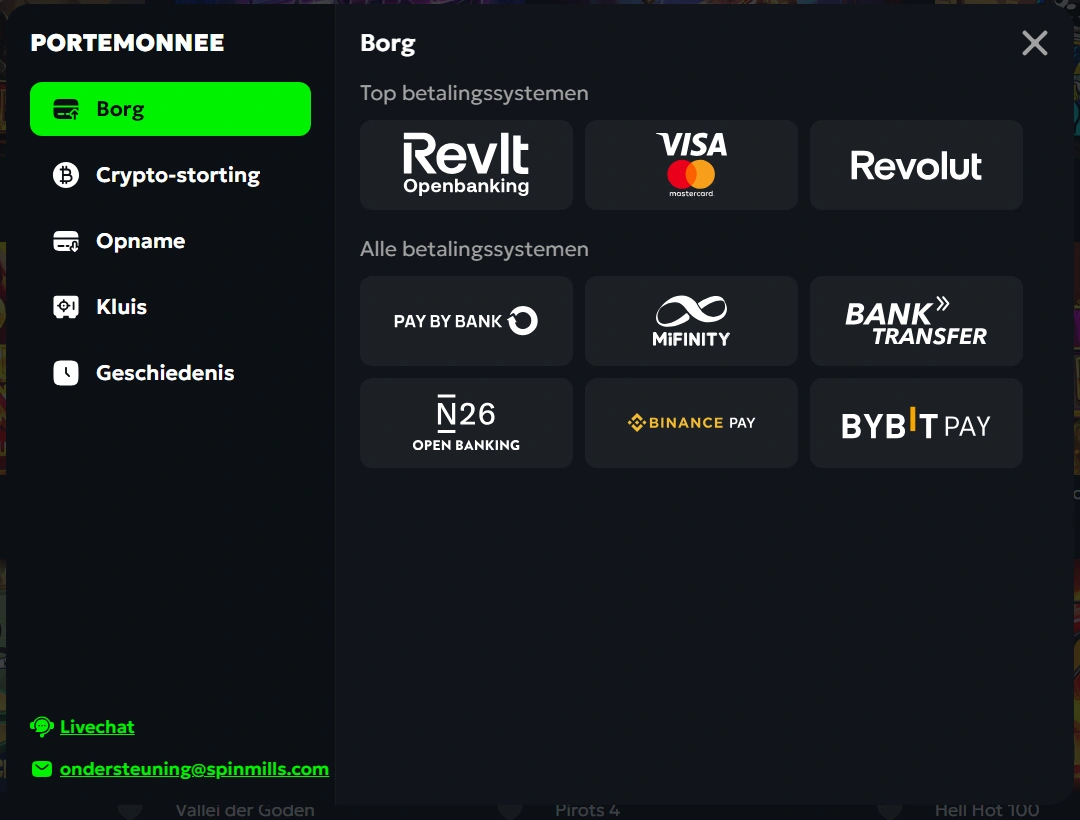1080x820 pixels.
Task: Click the Borg deposit card icon
Action: click(x=66, y=109)
